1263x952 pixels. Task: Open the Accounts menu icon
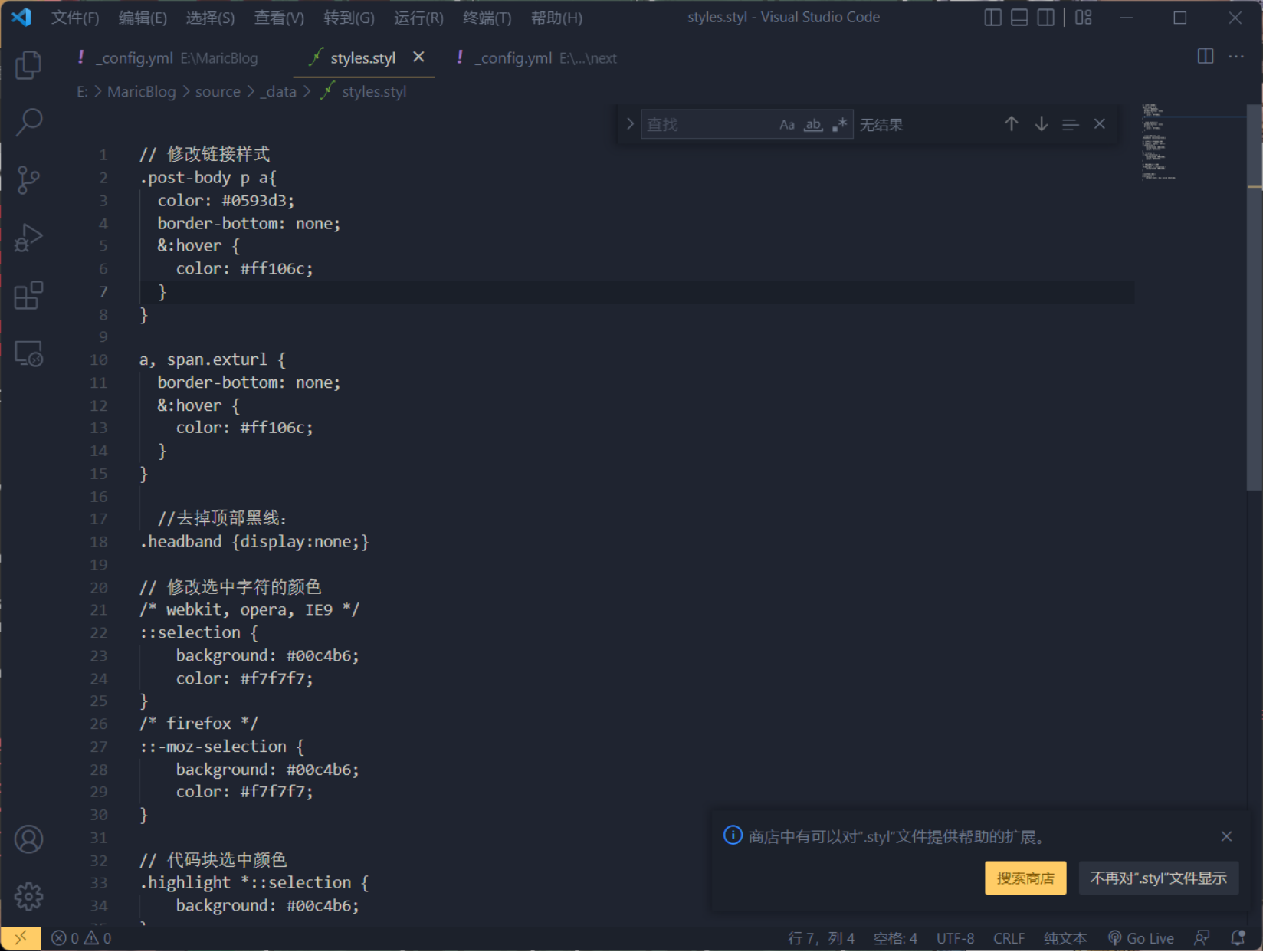pos(28,839)
